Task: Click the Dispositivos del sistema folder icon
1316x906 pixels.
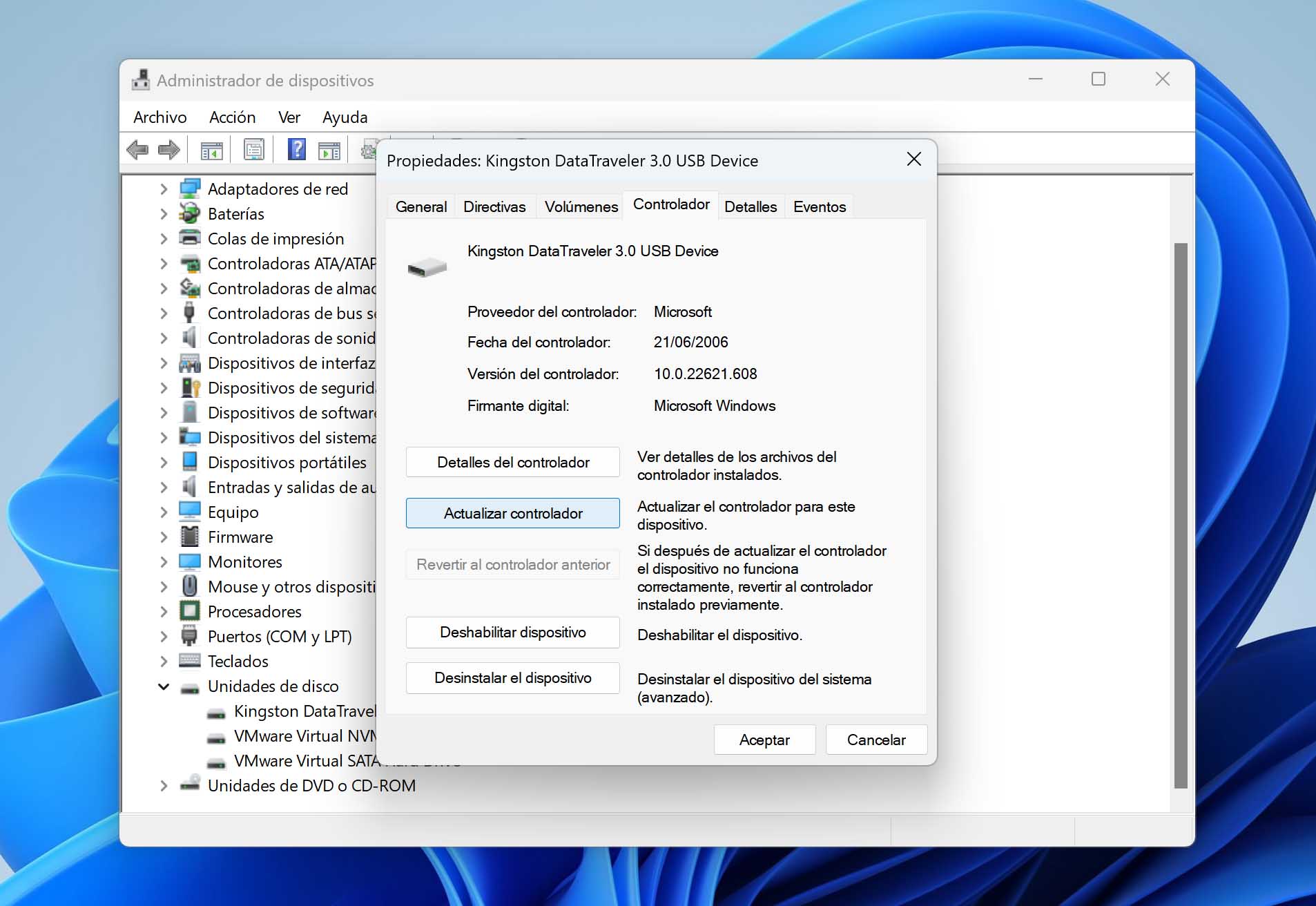Action: [190, 437]
